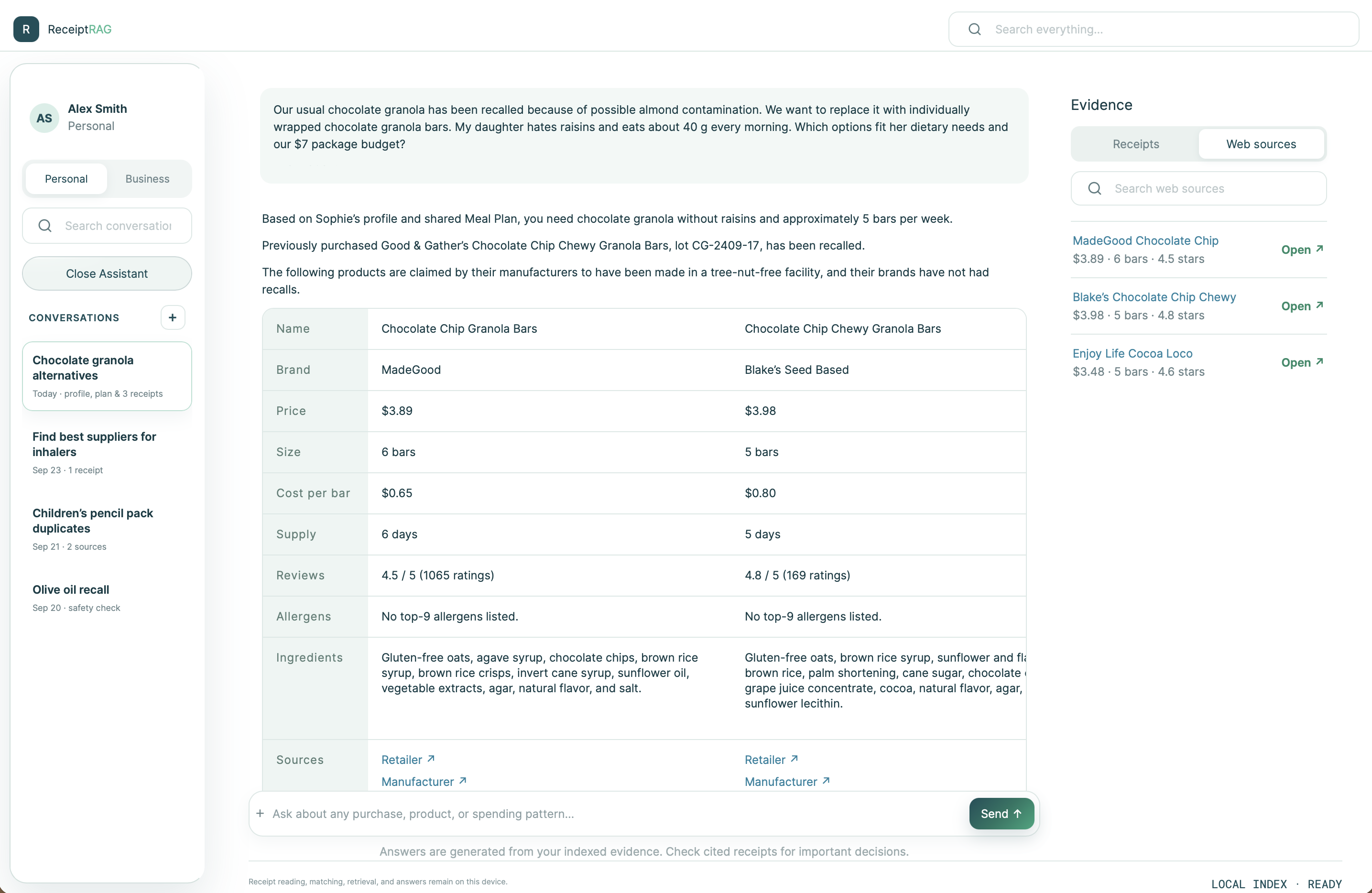Start a new conversation with plus icon
This screenshot has width=1372, height=893.
173,317
